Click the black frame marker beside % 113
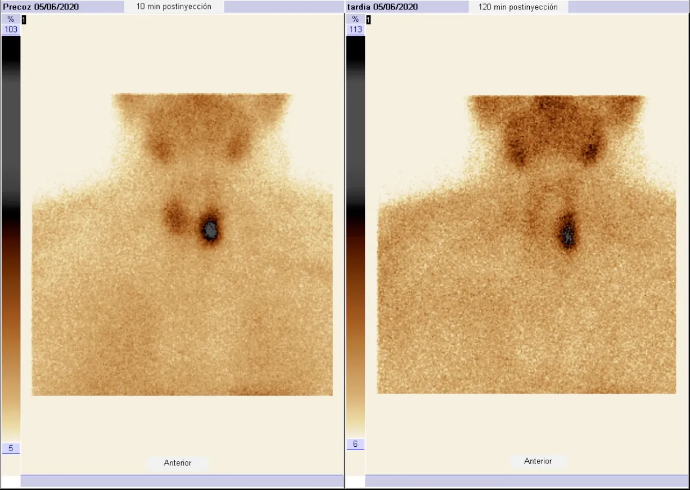690x490 pixels. (x=368, y=19)
